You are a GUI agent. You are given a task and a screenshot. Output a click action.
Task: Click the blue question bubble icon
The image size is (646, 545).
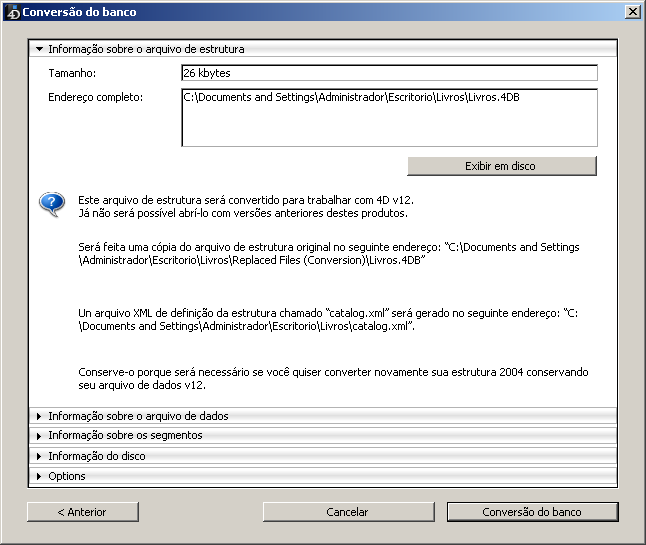[x=52, y=205]
